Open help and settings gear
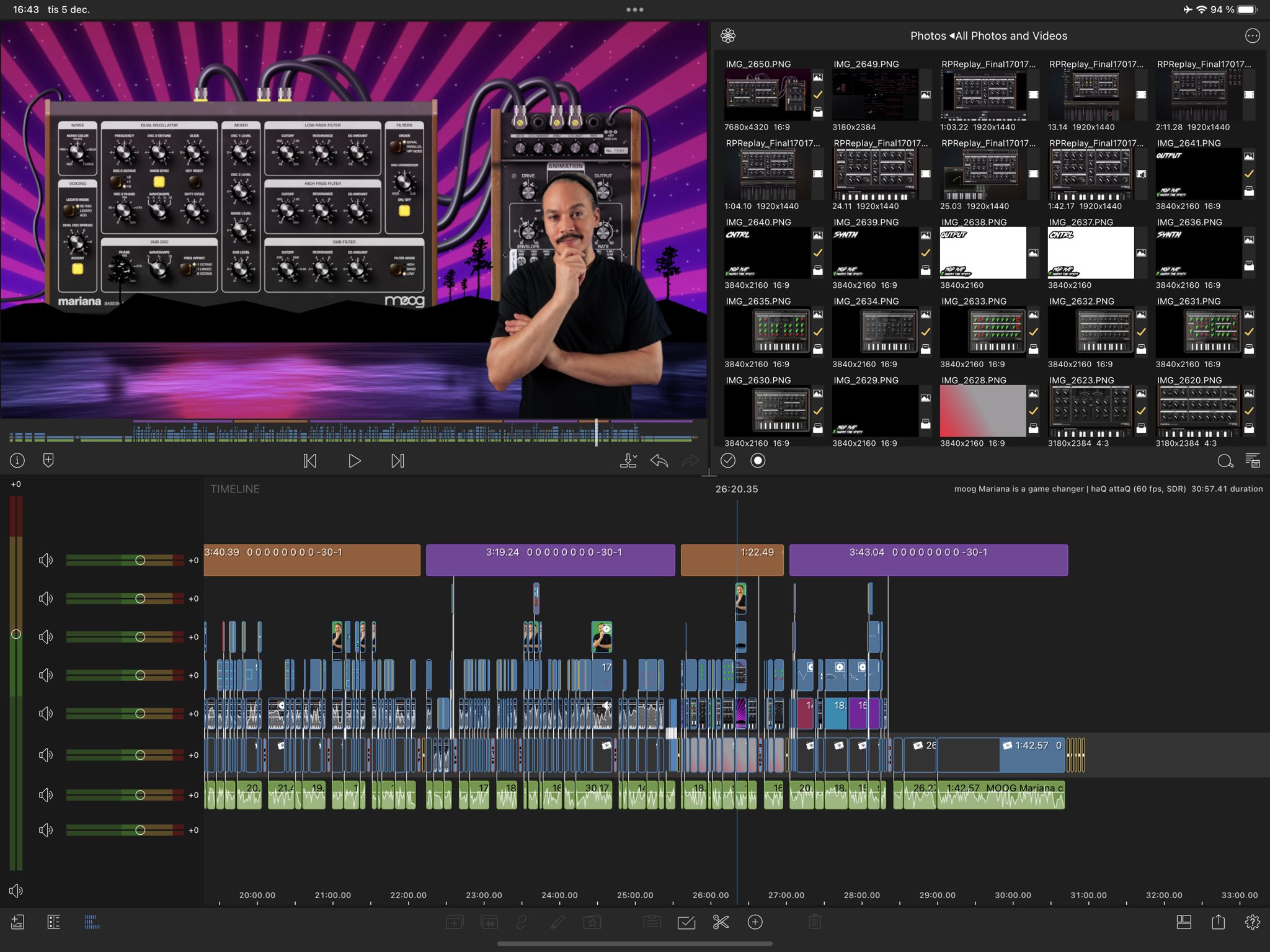Screen dimensions: 1270x952 click(x=1252, y=922)
